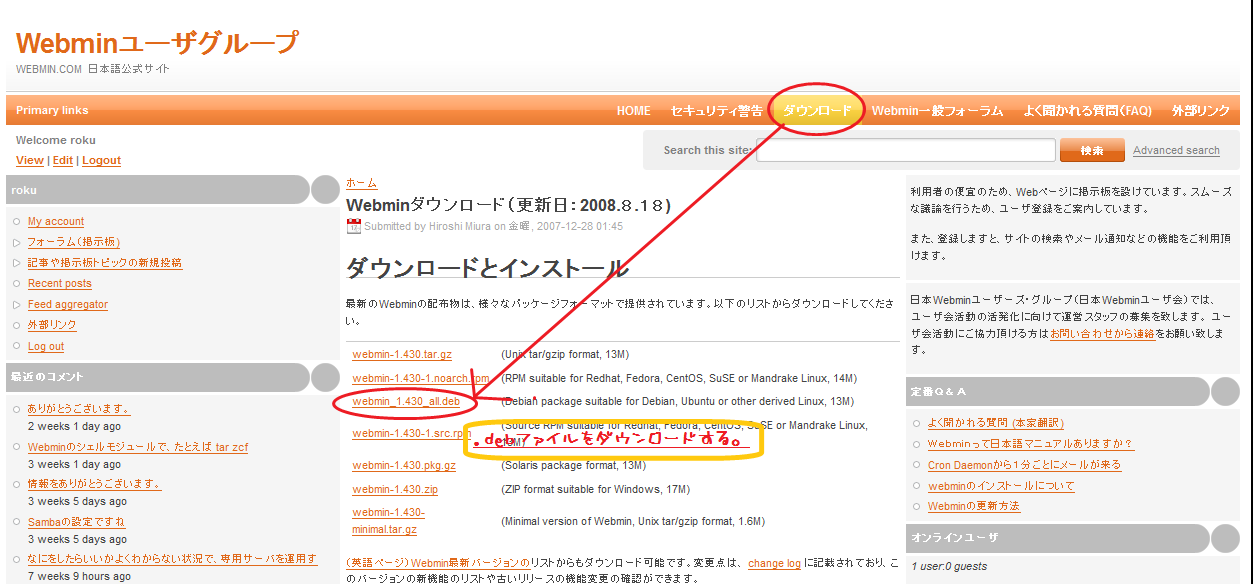Open the Webmin一般フォーラム navigation item

pos(937,111)
